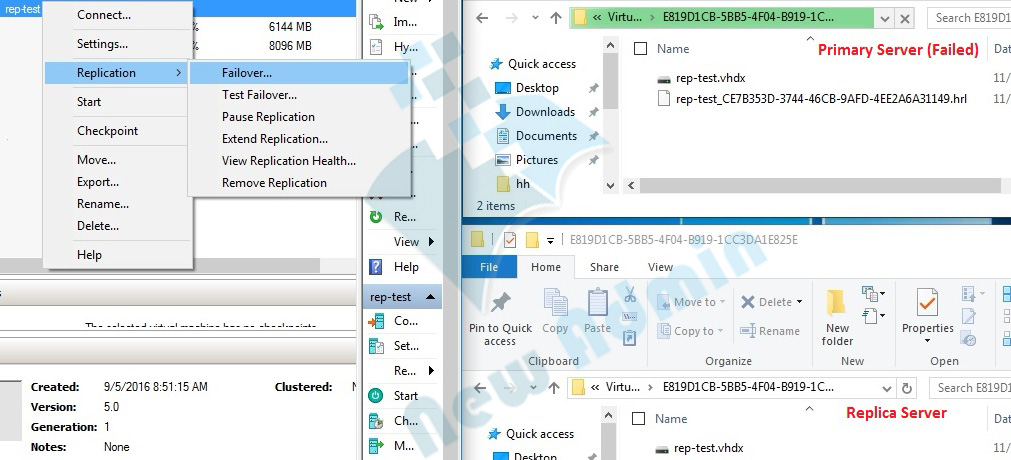Toggle the select-all checkbox in Replica Server list
The height and width of the screenshot is (460, 1011).
[641, 419]
